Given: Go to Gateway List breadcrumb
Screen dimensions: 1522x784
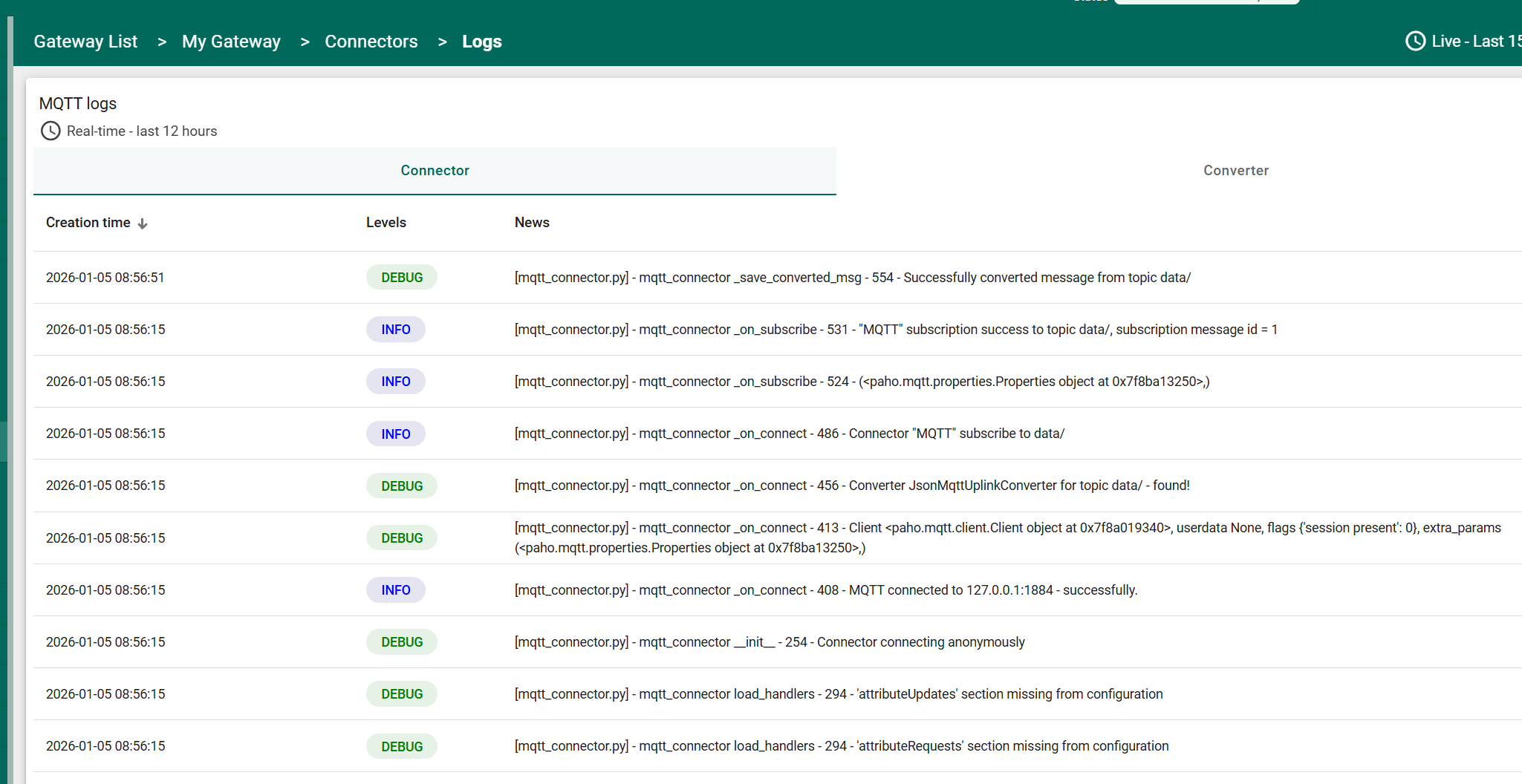Looking at the screenshot, I should coord(85,42).
